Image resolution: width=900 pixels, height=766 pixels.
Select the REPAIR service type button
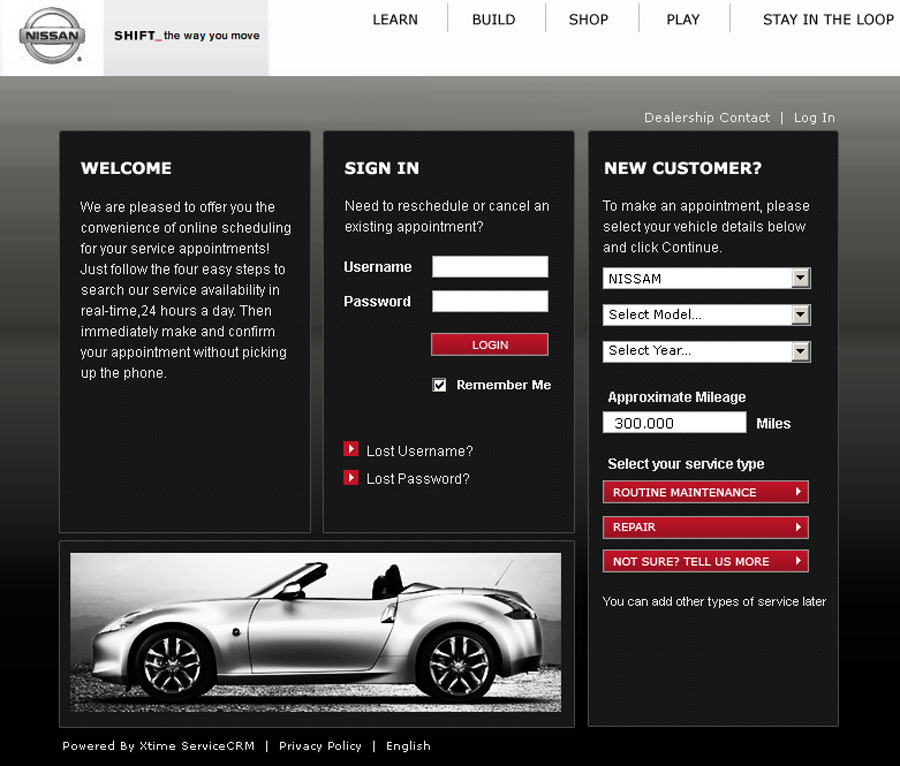tap(705, 527)
